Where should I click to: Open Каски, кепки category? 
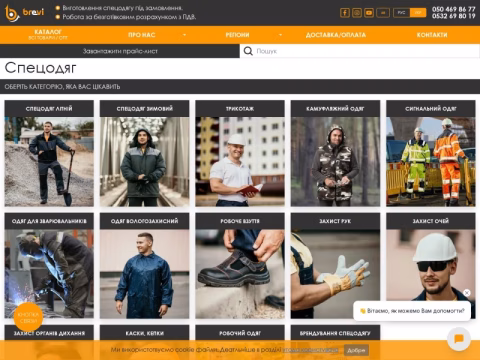[144, 333]
